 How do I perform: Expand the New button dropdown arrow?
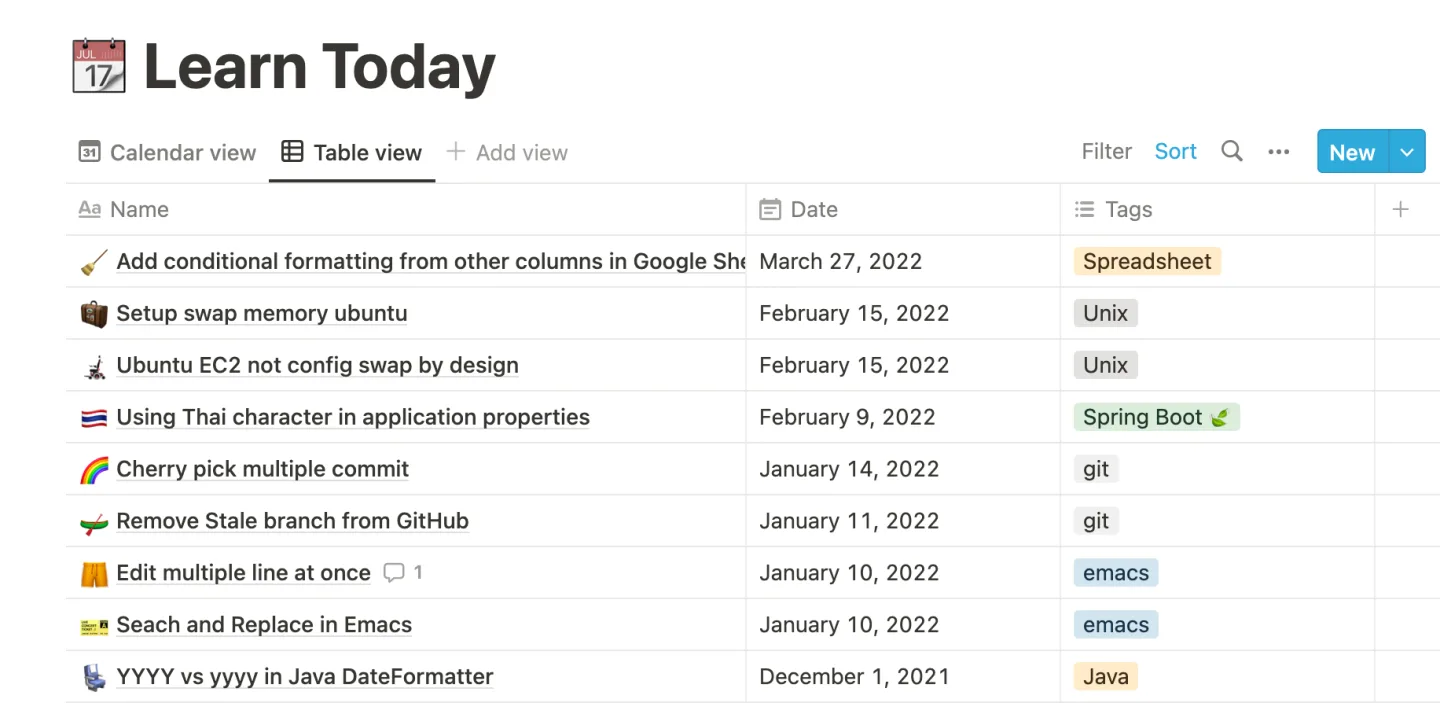coord(1407,152)
